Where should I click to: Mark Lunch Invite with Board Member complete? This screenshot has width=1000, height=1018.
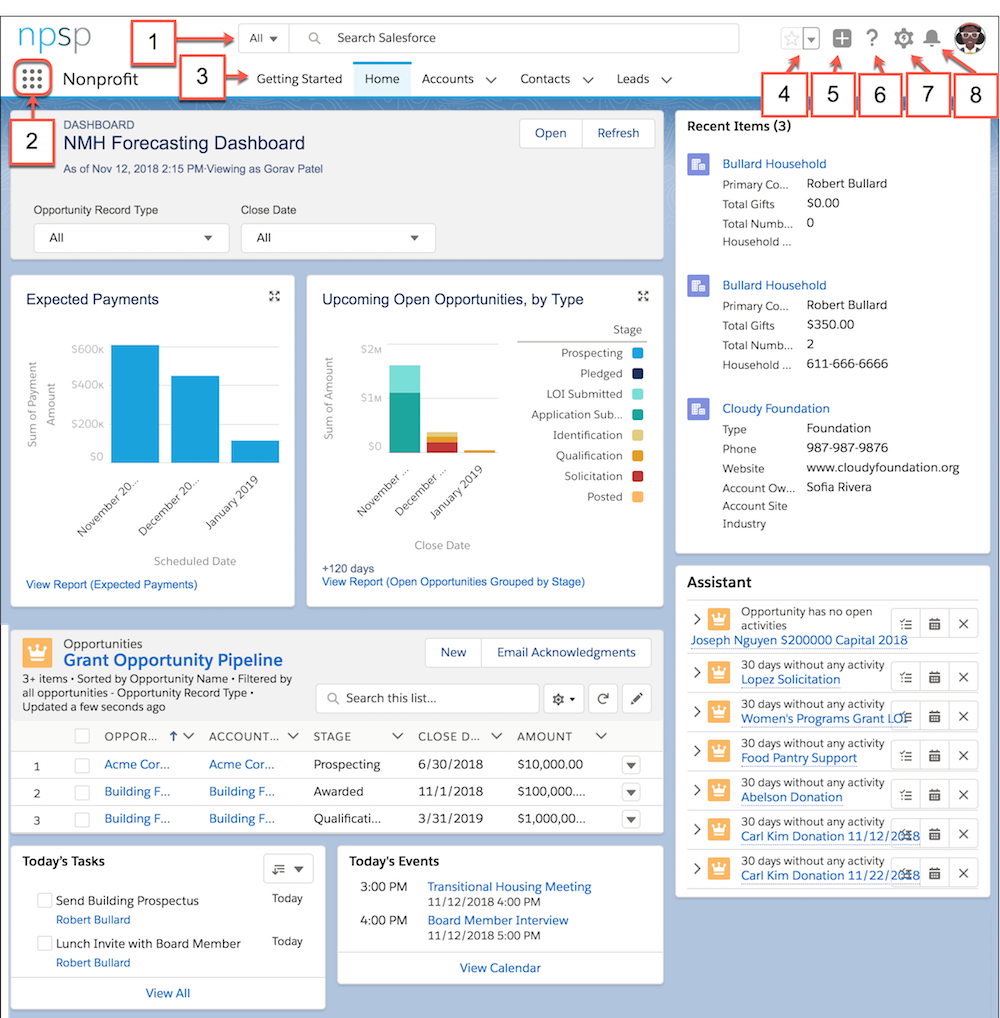[x=44, y=943]
